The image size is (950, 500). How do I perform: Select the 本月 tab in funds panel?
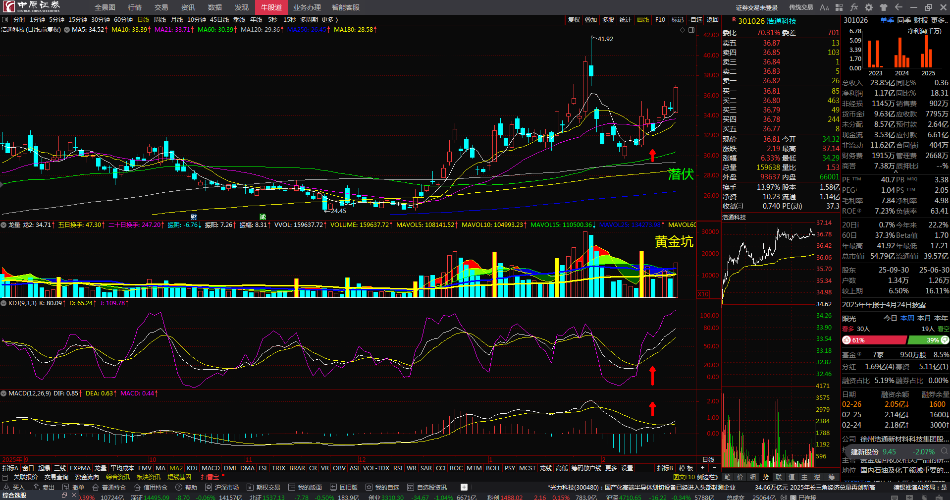[924, 318]
